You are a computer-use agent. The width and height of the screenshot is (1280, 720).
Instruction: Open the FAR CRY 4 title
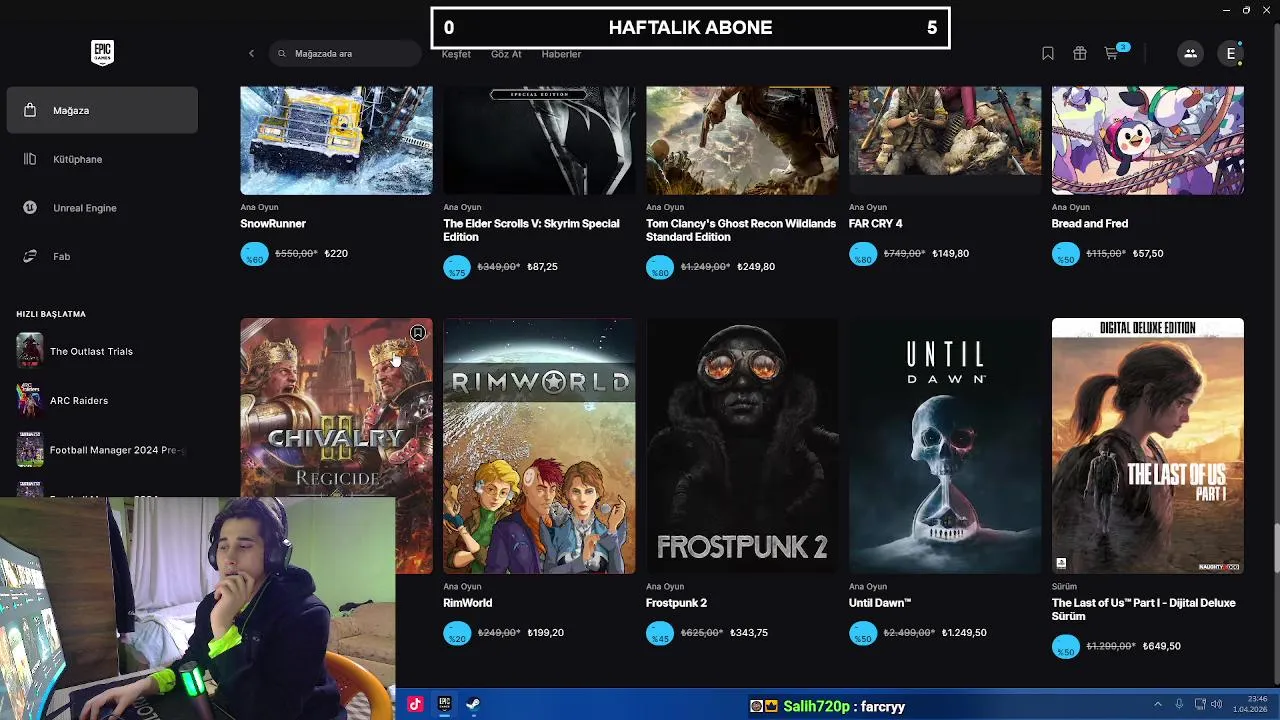(875, 224)
